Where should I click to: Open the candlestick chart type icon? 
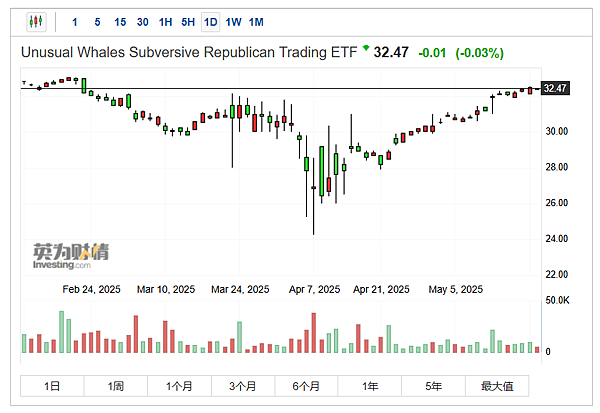36,22
